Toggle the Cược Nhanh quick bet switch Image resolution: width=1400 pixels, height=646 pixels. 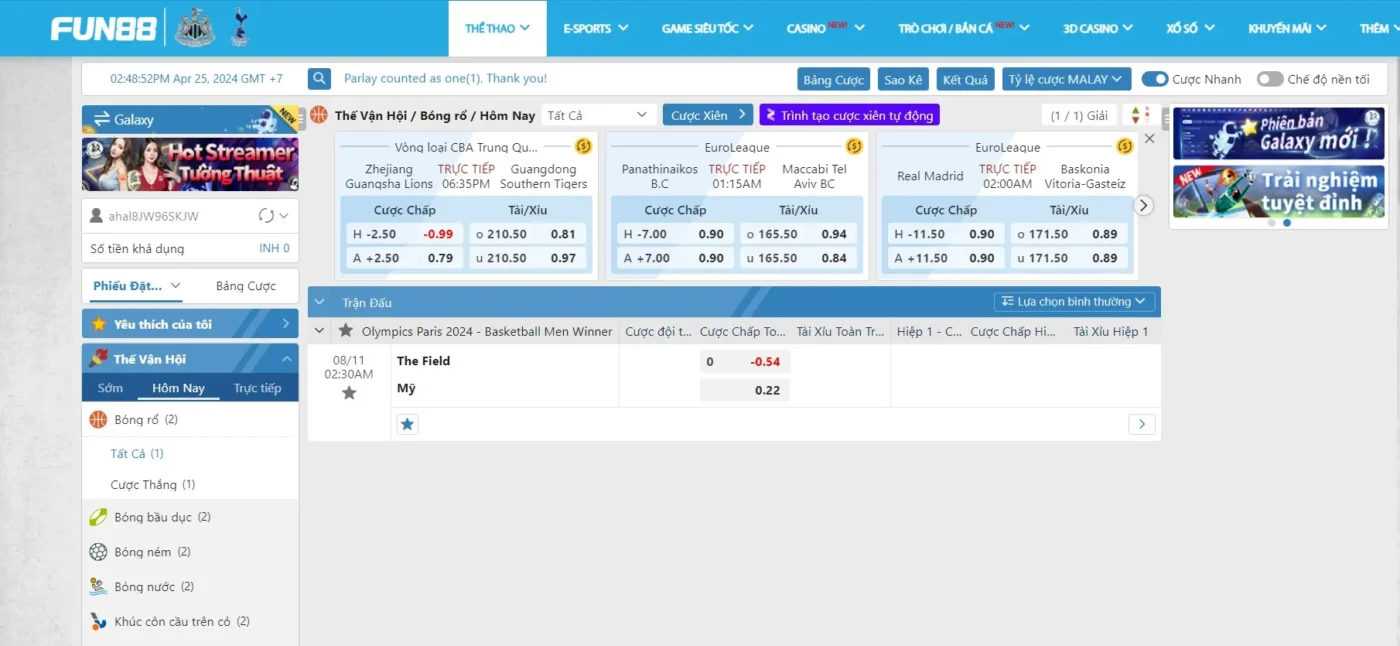(x=1155, y=79)
